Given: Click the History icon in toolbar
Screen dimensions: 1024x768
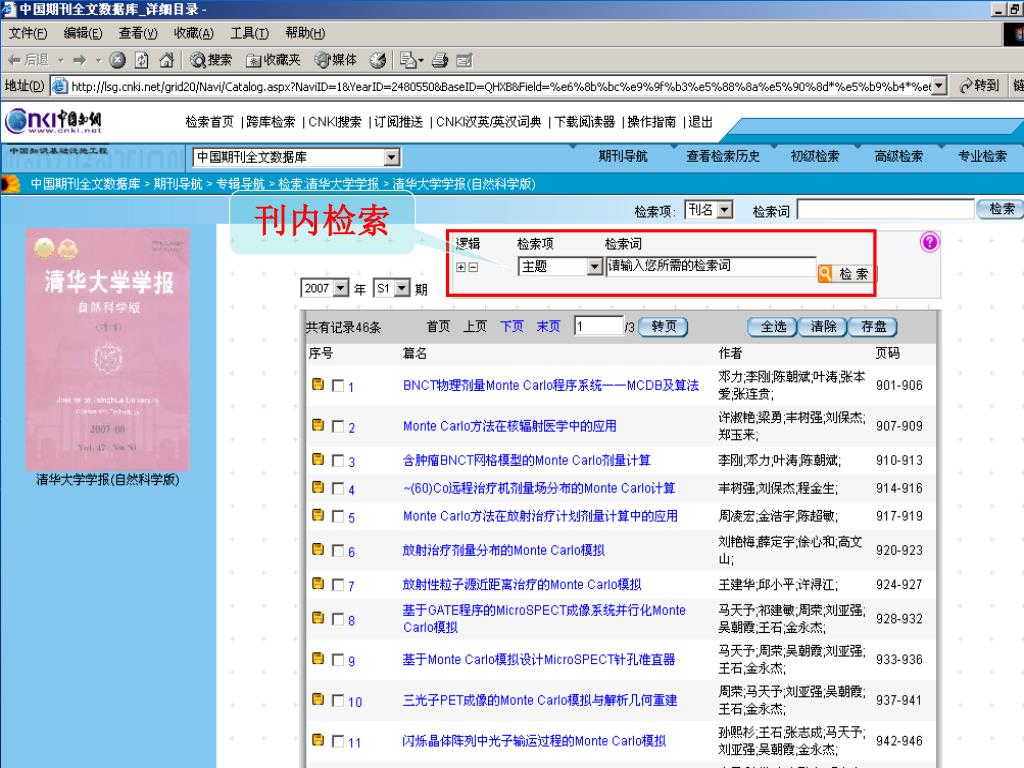Looking at the screenshot, I should coord(378,60).
